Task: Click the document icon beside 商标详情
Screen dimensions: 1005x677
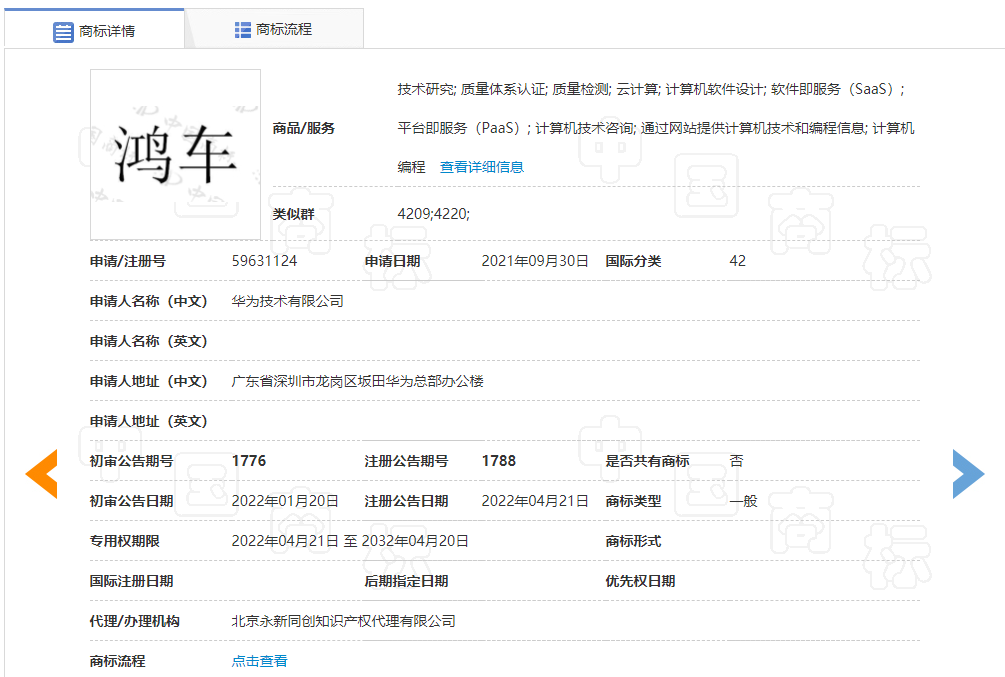Action: click(63, 31)
